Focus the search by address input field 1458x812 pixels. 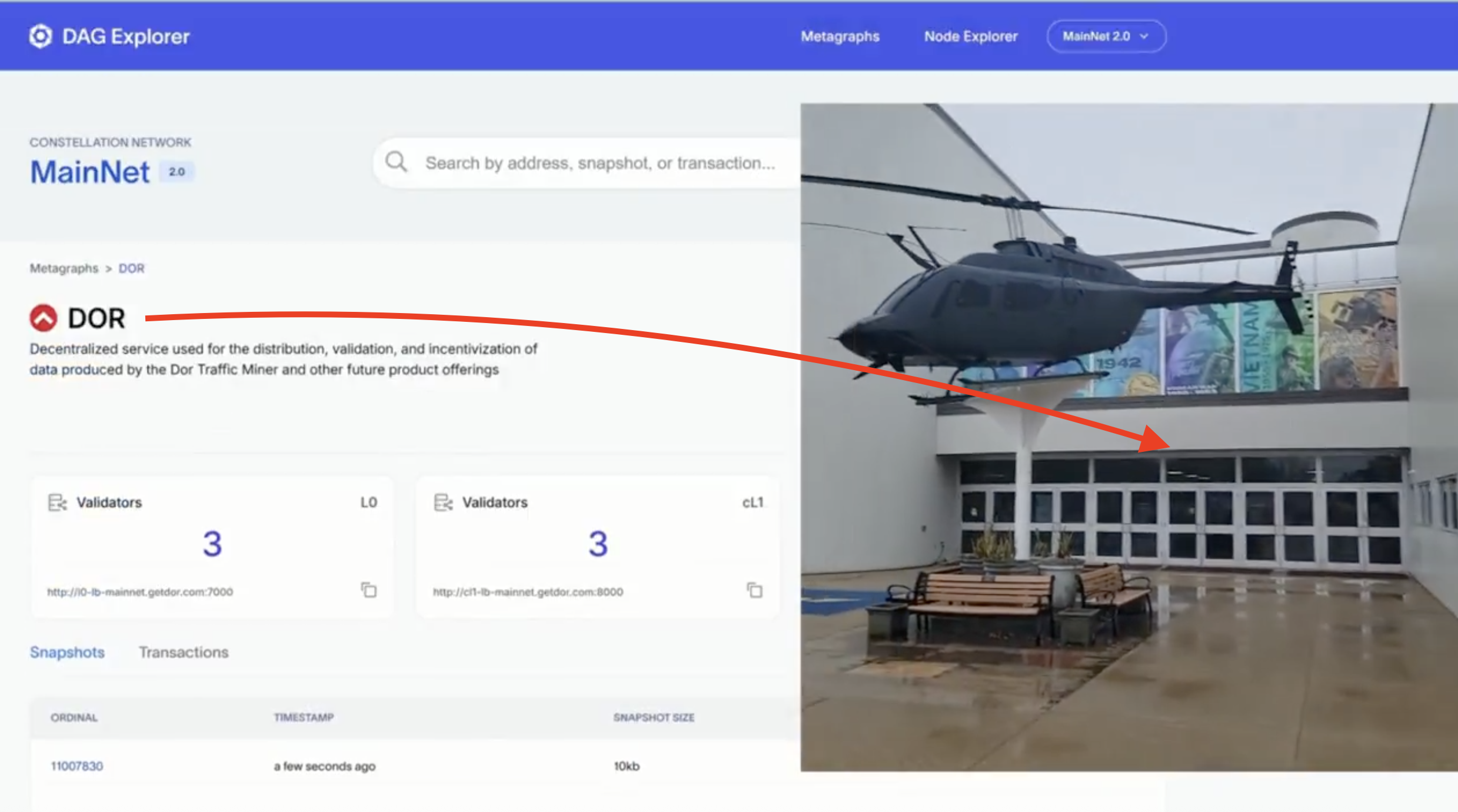coord(587,162)
